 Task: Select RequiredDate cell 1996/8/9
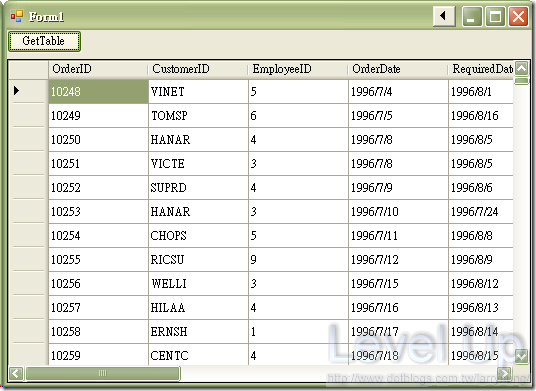481,259
